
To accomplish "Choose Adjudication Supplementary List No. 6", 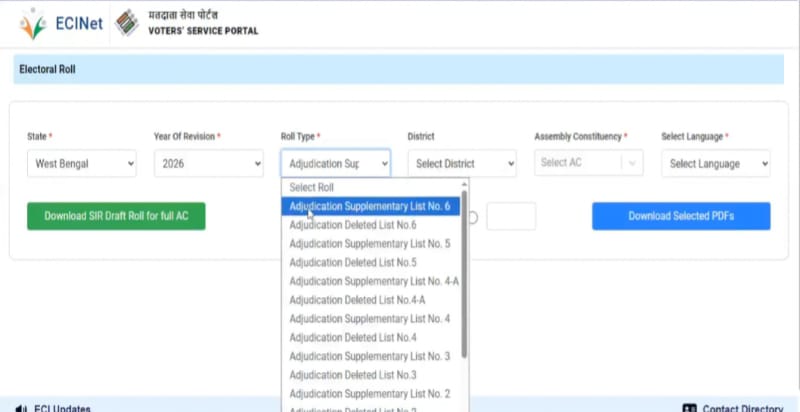I will [x=369, y=206].
